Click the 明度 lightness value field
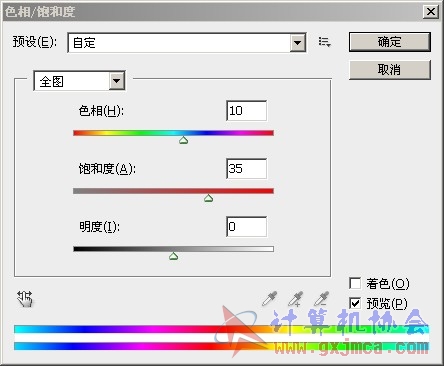 click(x=246, y=227)
